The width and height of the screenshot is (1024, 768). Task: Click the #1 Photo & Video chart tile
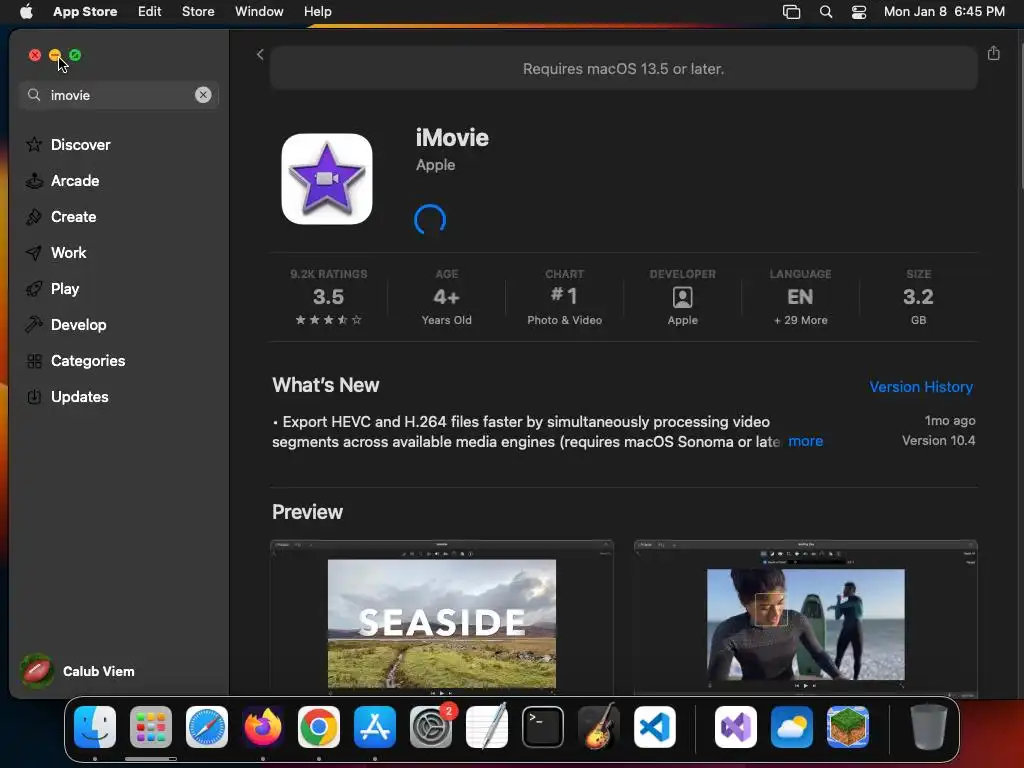(x=564, y=297)
